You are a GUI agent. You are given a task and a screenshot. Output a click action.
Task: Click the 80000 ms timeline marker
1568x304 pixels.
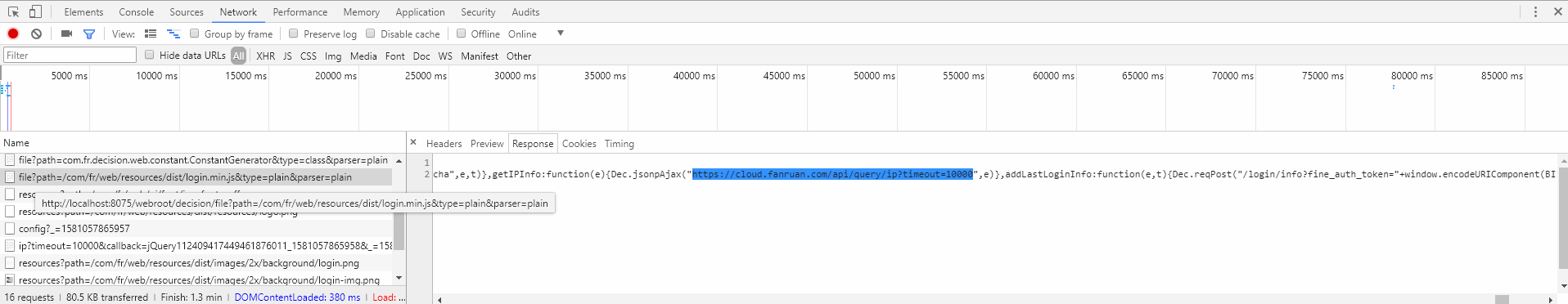point(1412,76)
